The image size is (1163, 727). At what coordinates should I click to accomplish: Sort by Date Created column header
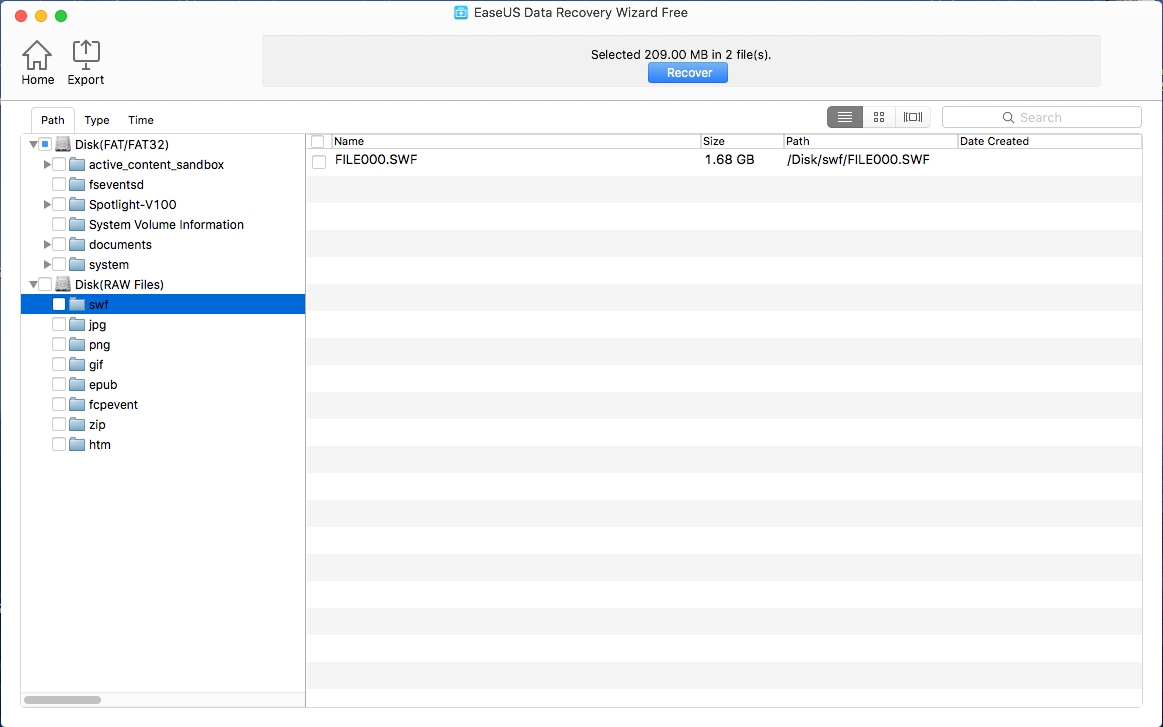1050,141
